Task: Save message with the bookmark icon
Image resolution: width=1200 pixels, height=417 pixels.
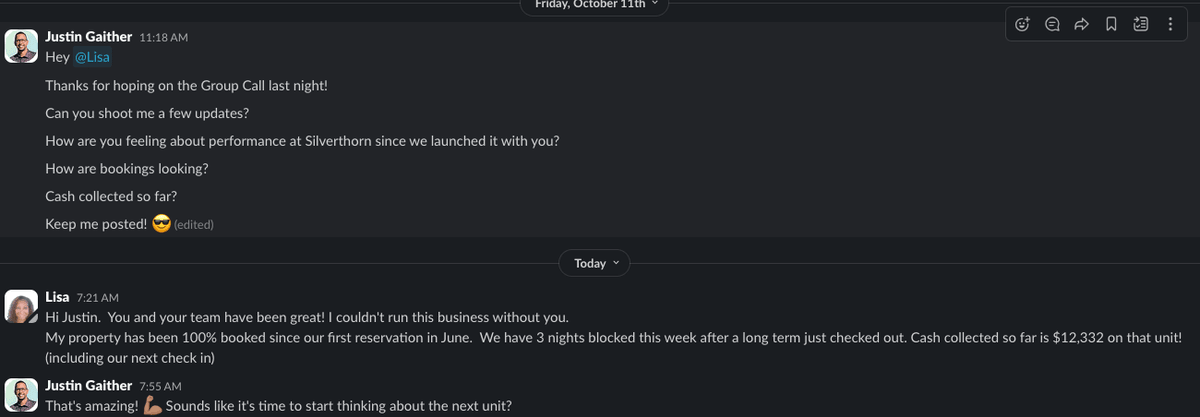Action: [x=1111, y=25]
